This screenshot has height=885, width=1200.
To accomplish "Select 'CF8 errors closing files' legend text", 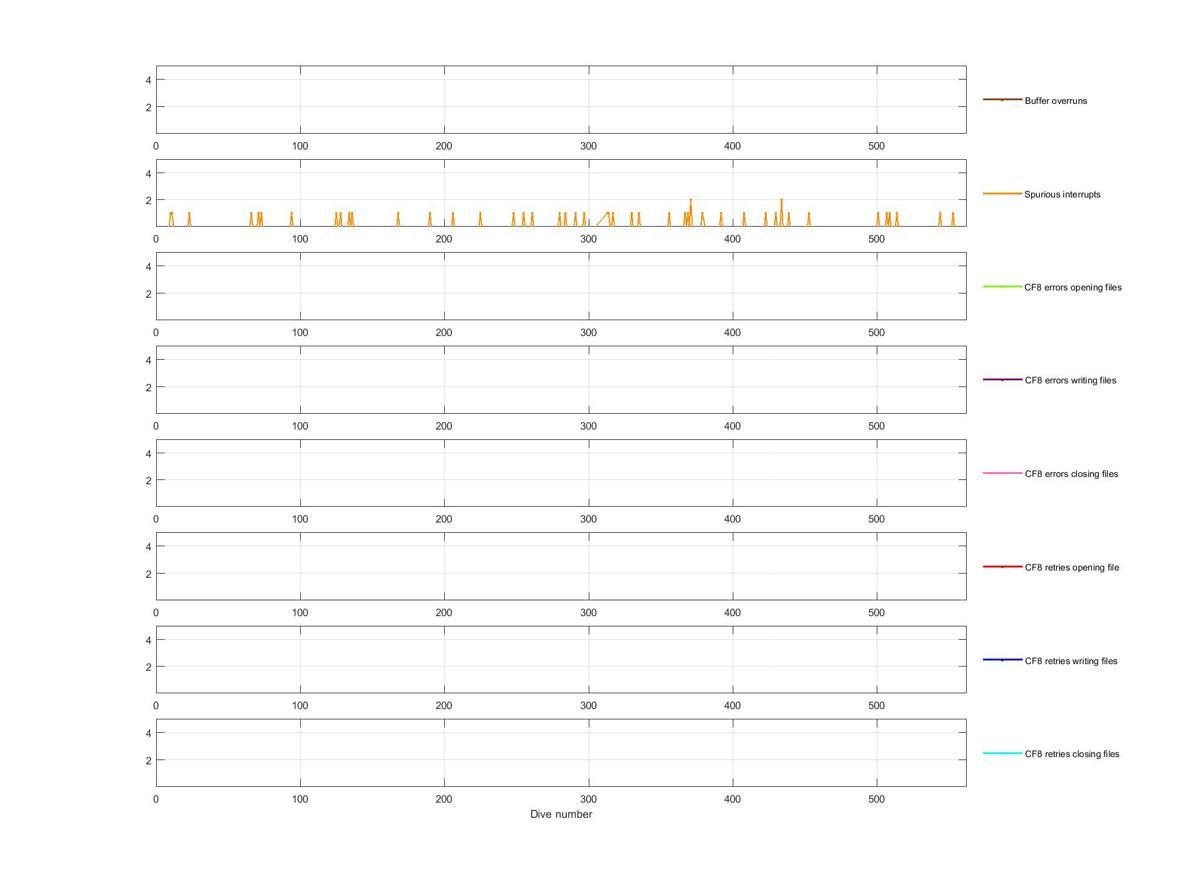I will coord(1071,474).
